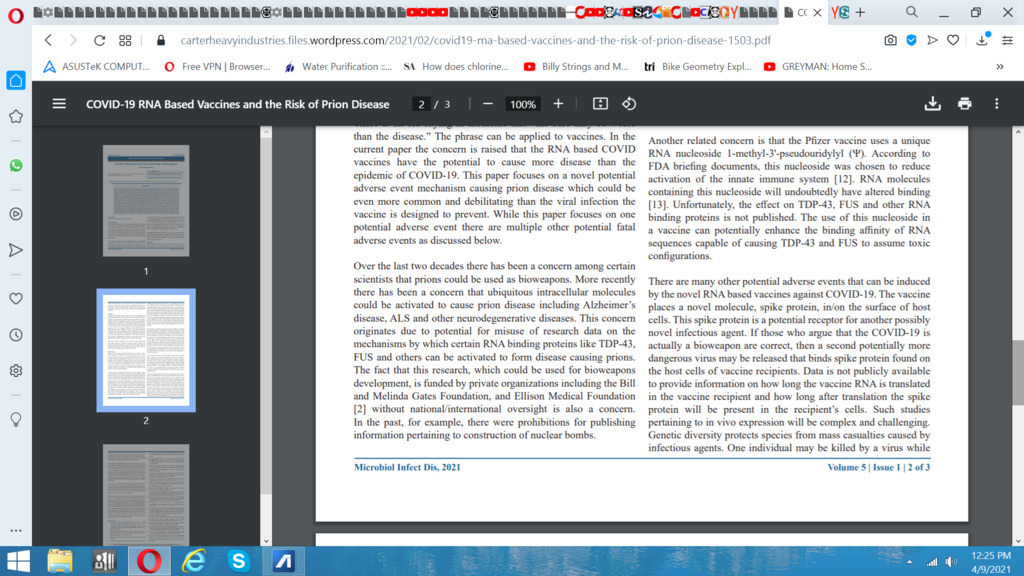Take a snapshot with the camera icon
The width and height of the screenshot is (1024, 576).
point(890,41)
